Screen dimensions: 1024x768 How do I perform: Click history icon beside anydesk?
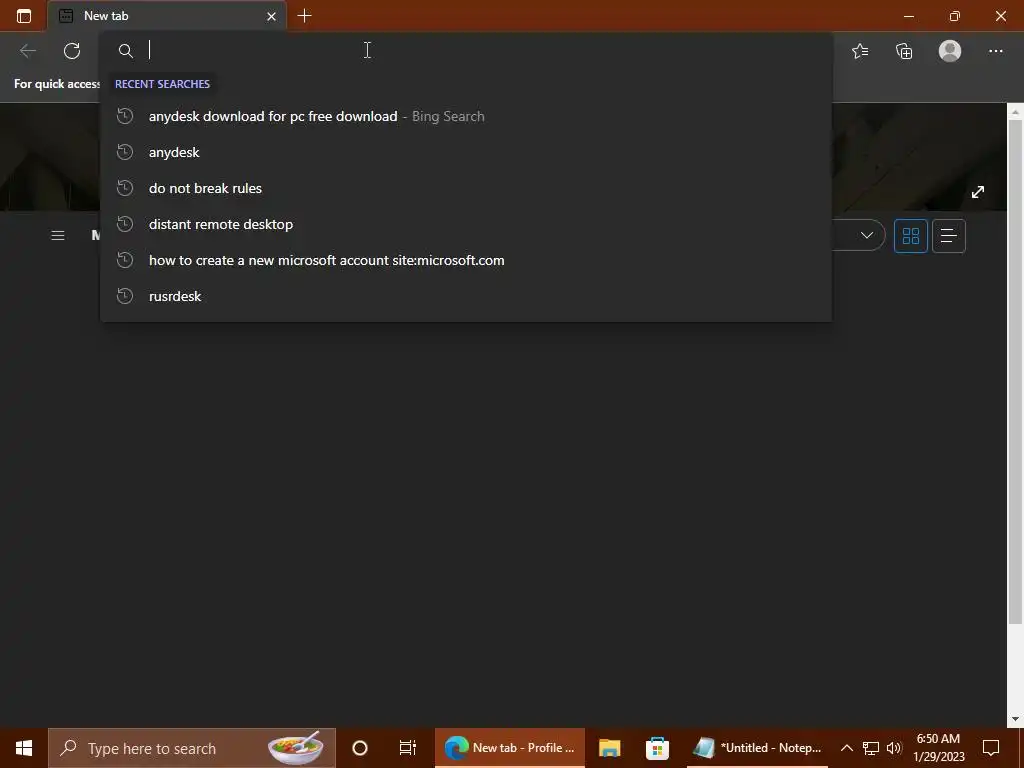[x=125, y=152]
